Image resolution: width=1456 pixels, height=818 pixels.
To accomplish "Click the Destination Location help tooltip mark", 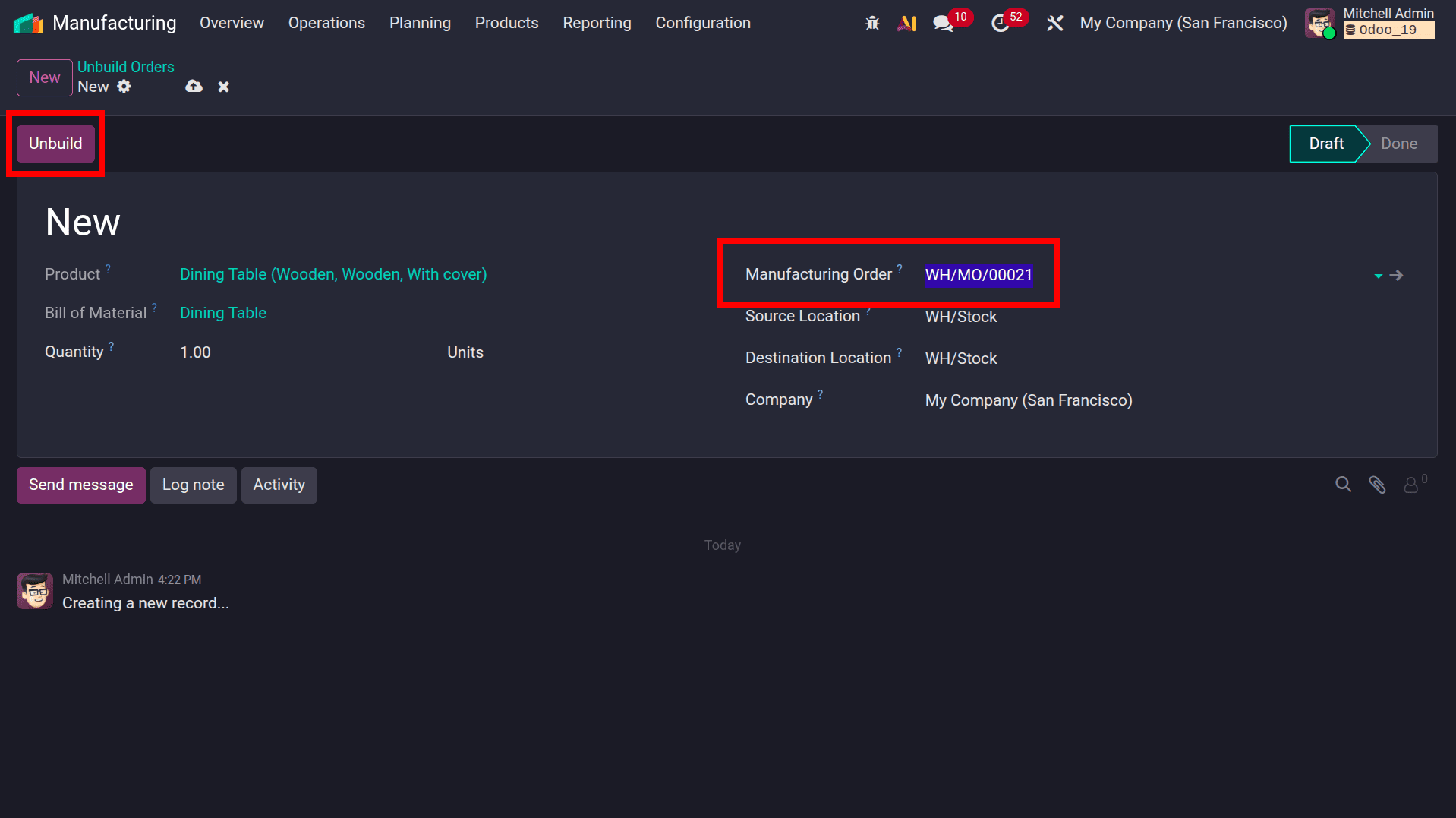I will point(899,352).
